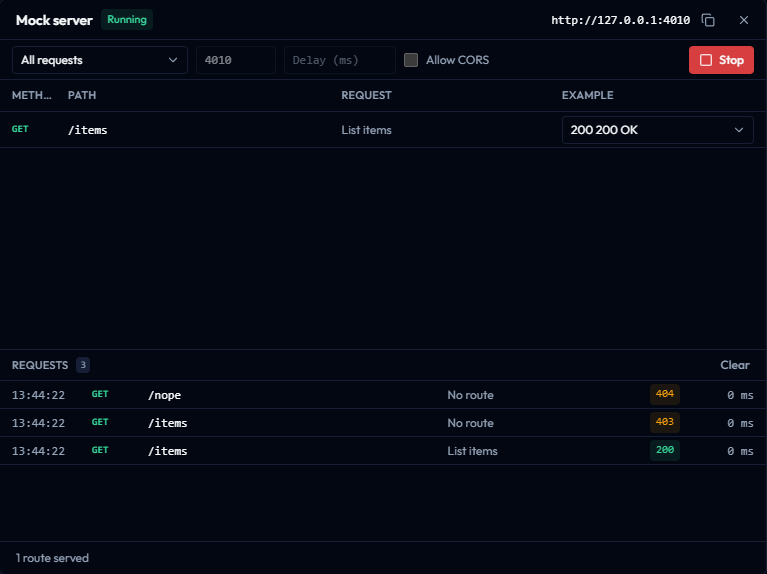Open the 200 200 OK example dropdown
The width and height of the screenshot is (767, 574).
(x=657, y=130)
